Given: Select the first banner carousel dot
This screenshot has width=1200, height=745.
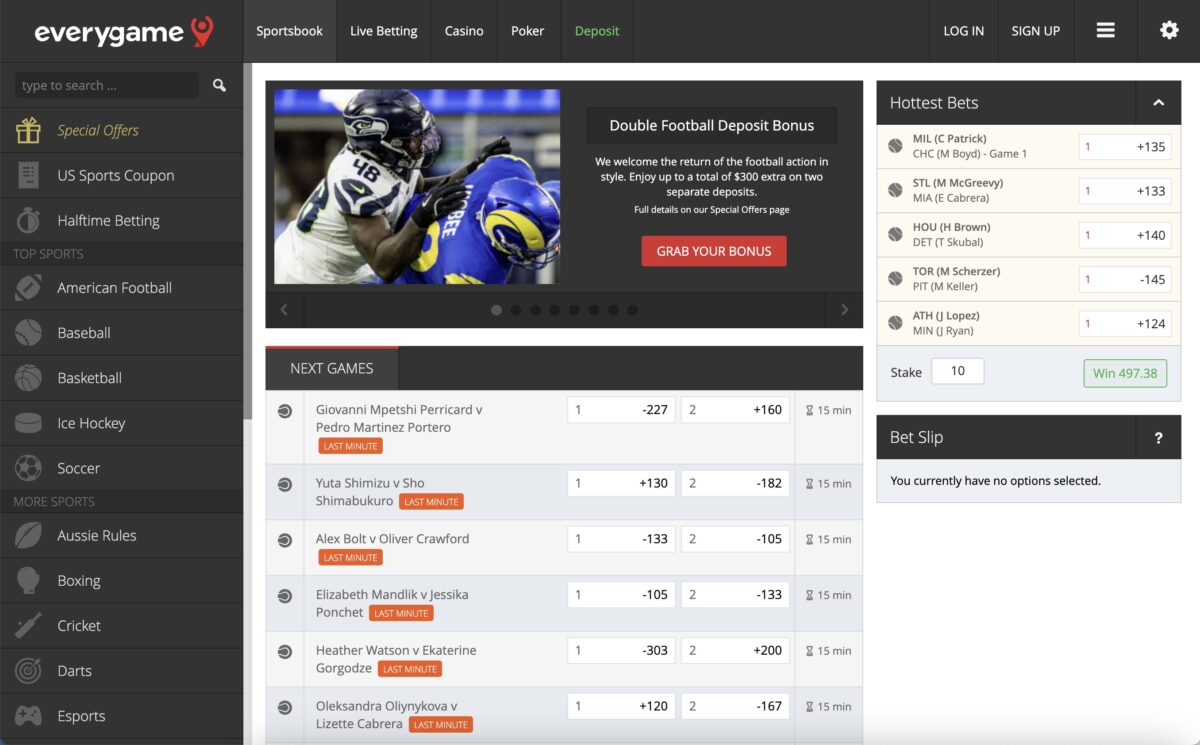Looking at the screenshot, I should 496,310.
